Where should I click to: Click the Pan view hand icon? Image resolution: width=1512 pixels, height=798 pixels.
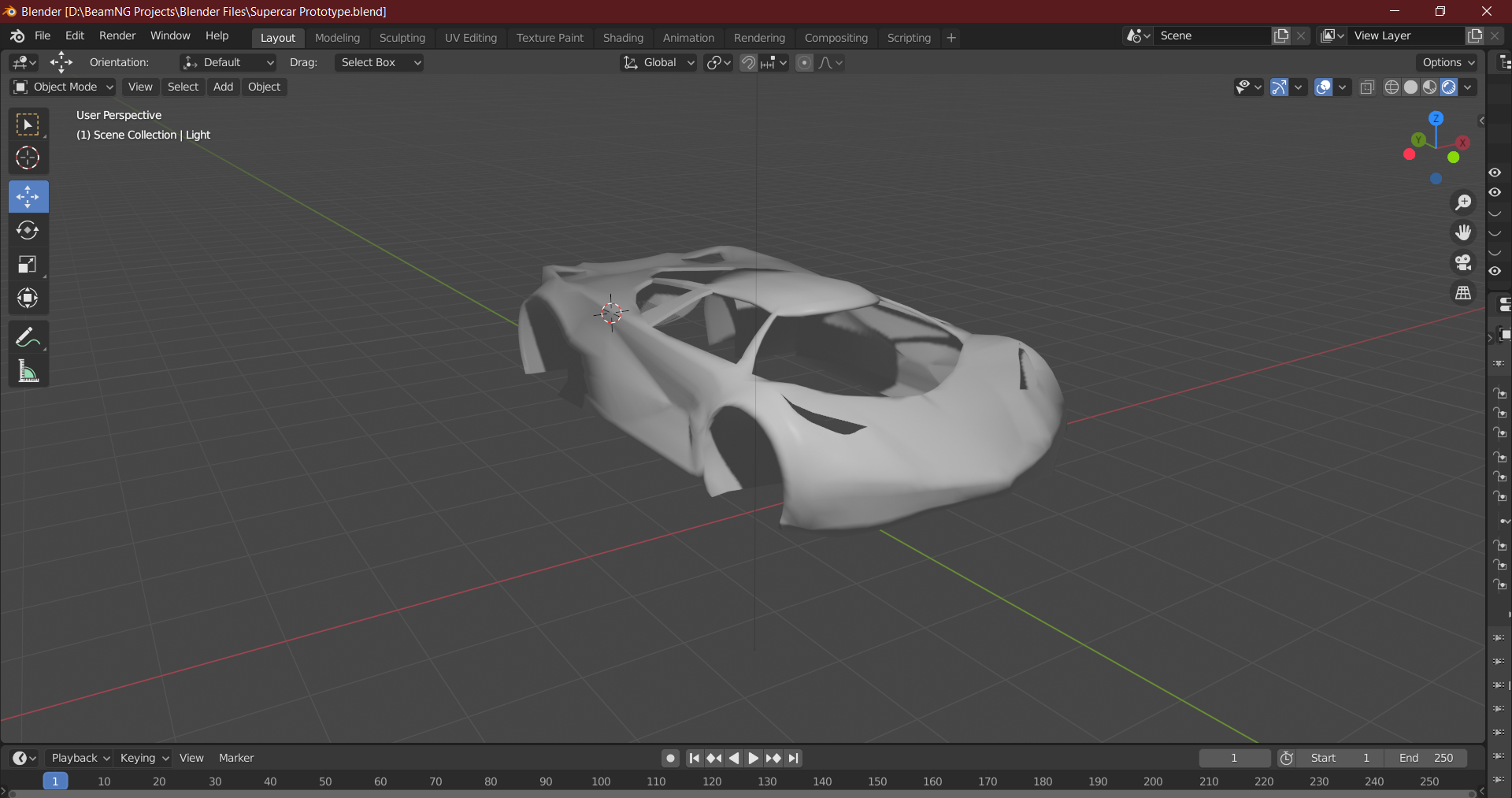tap(1463, 232)
